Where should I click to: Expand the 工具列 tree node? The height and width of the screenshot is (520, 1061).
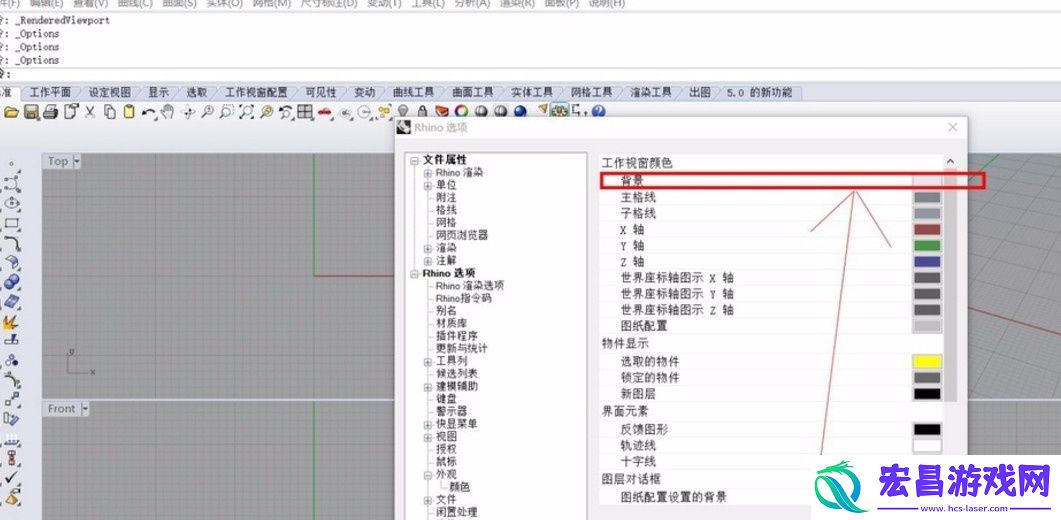point(428,362)
